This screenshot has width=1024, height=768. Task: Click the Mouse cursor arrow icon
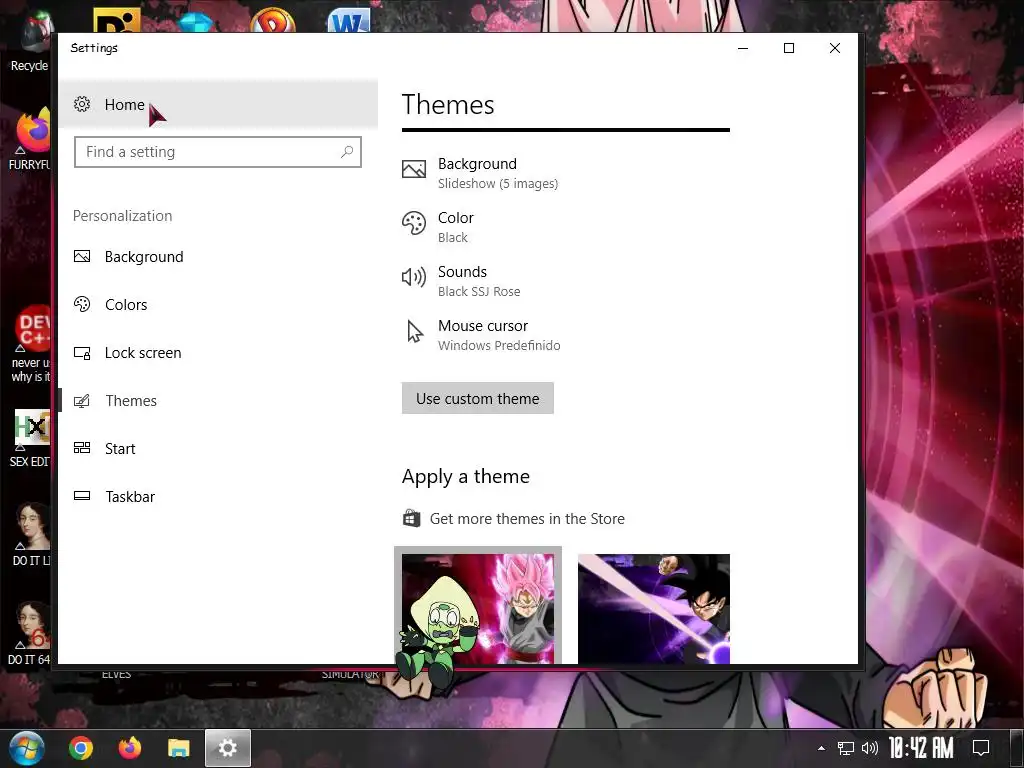click(414, 331)
